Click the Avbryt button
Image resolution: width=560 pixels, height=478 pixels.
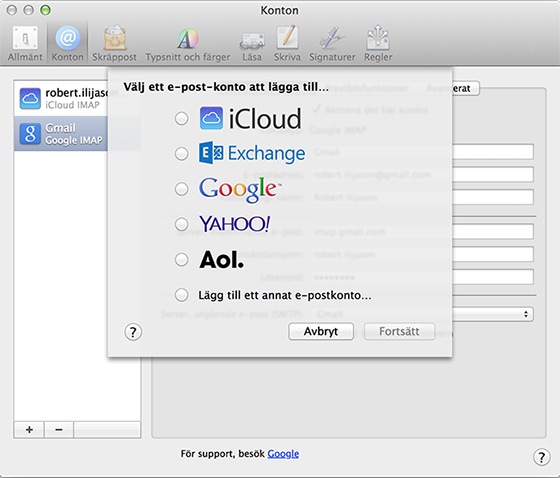click(x=321, y=332)
